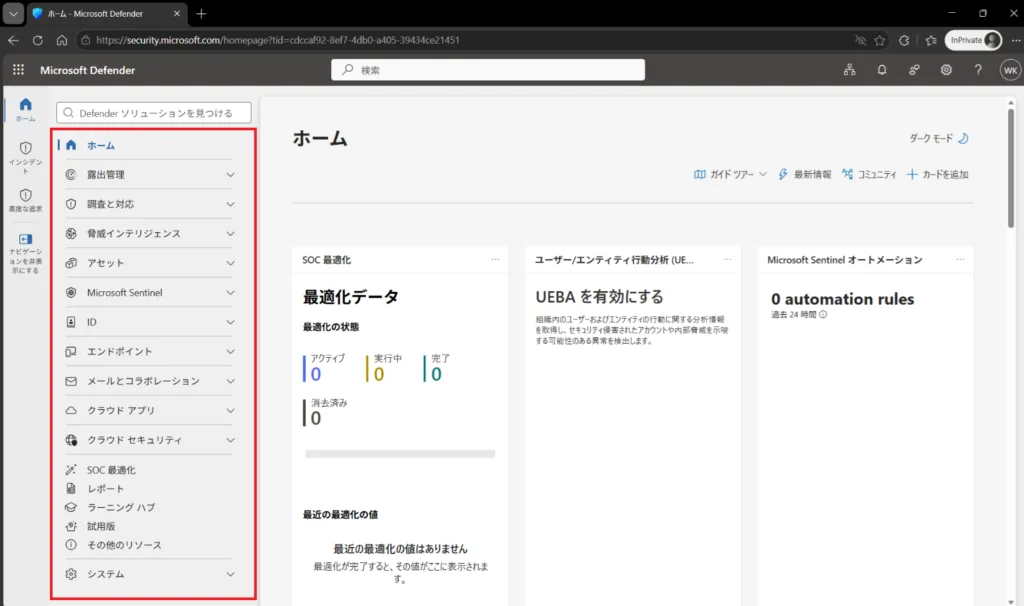1024x606 pixels.
Task: Open the help question mark icon
Action: coord(978,70)
